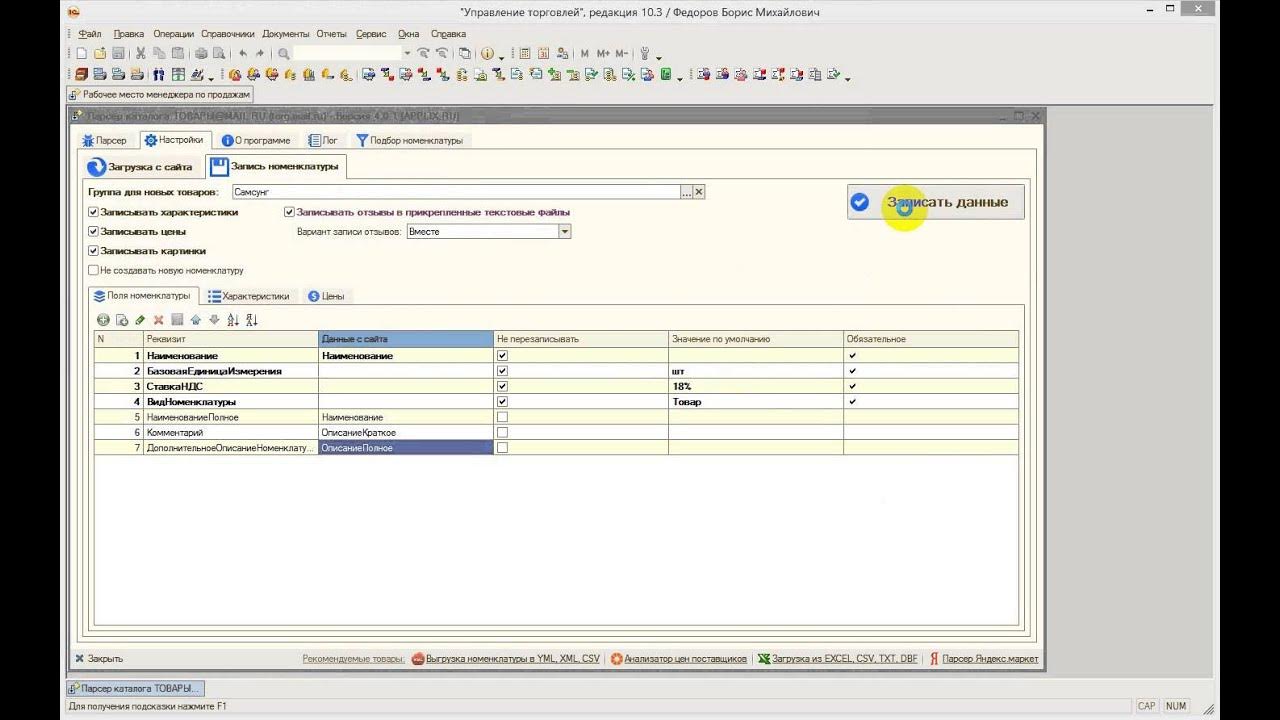Click the Группа для новых товаров field
Screen dimensions: 1280x720
455,192
